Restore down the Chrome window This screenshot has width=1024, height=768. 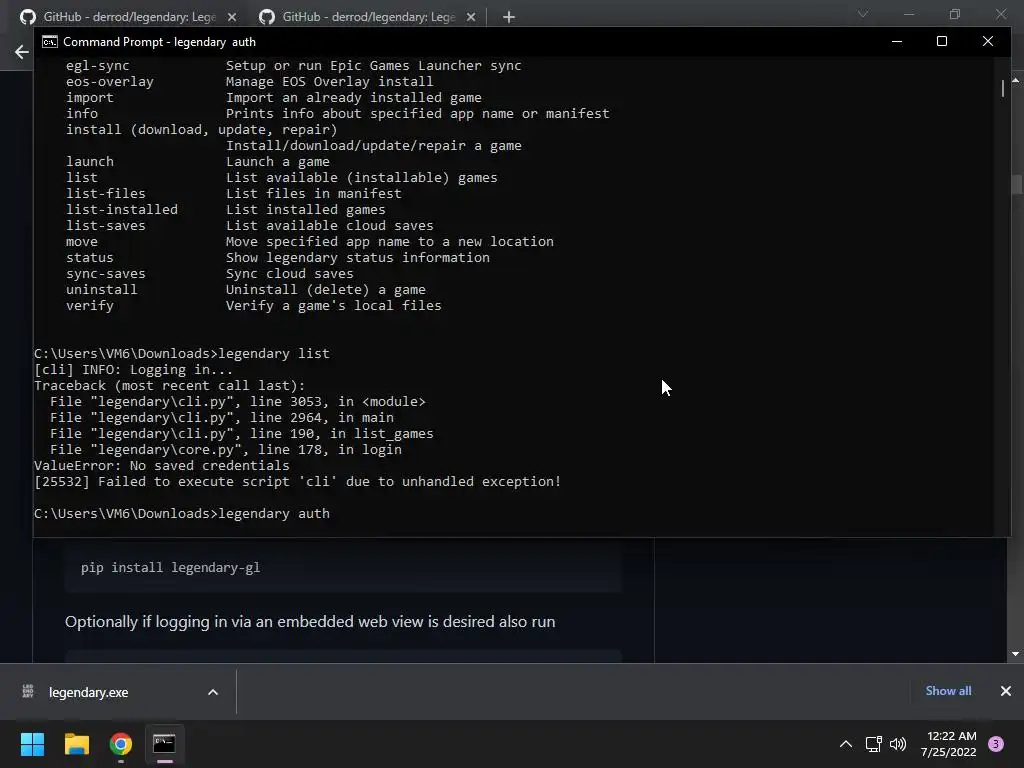(x=955, y=14)
